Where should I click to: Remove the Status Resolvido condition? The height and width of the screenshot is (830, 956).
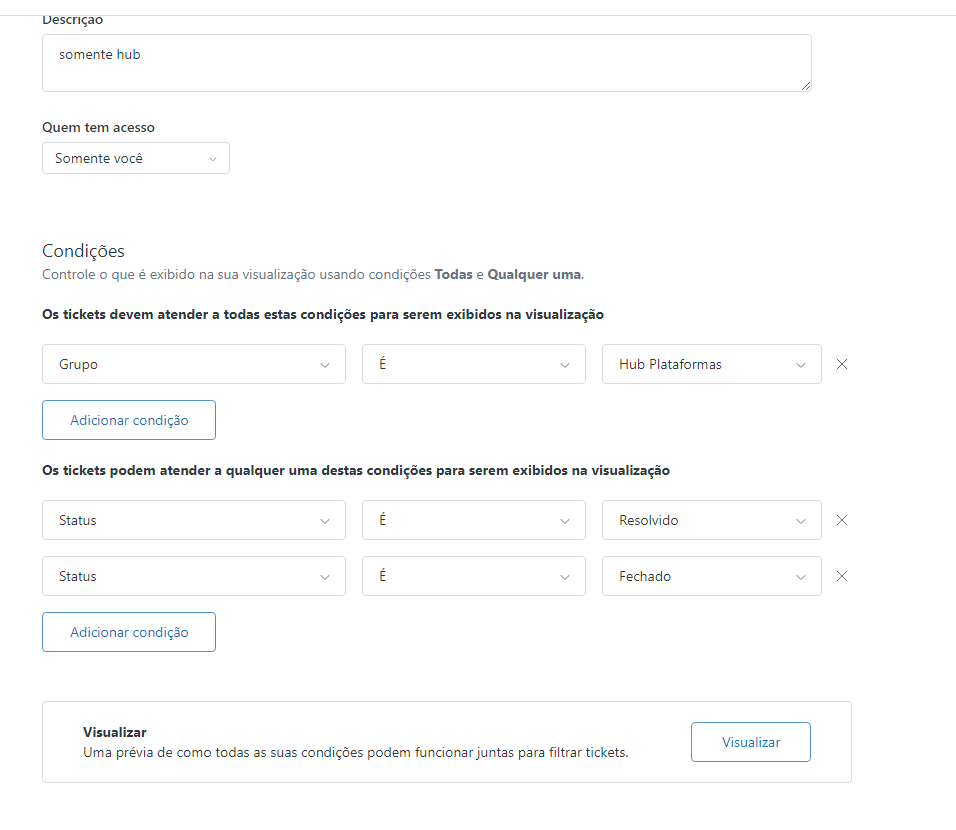pos(842,520)
